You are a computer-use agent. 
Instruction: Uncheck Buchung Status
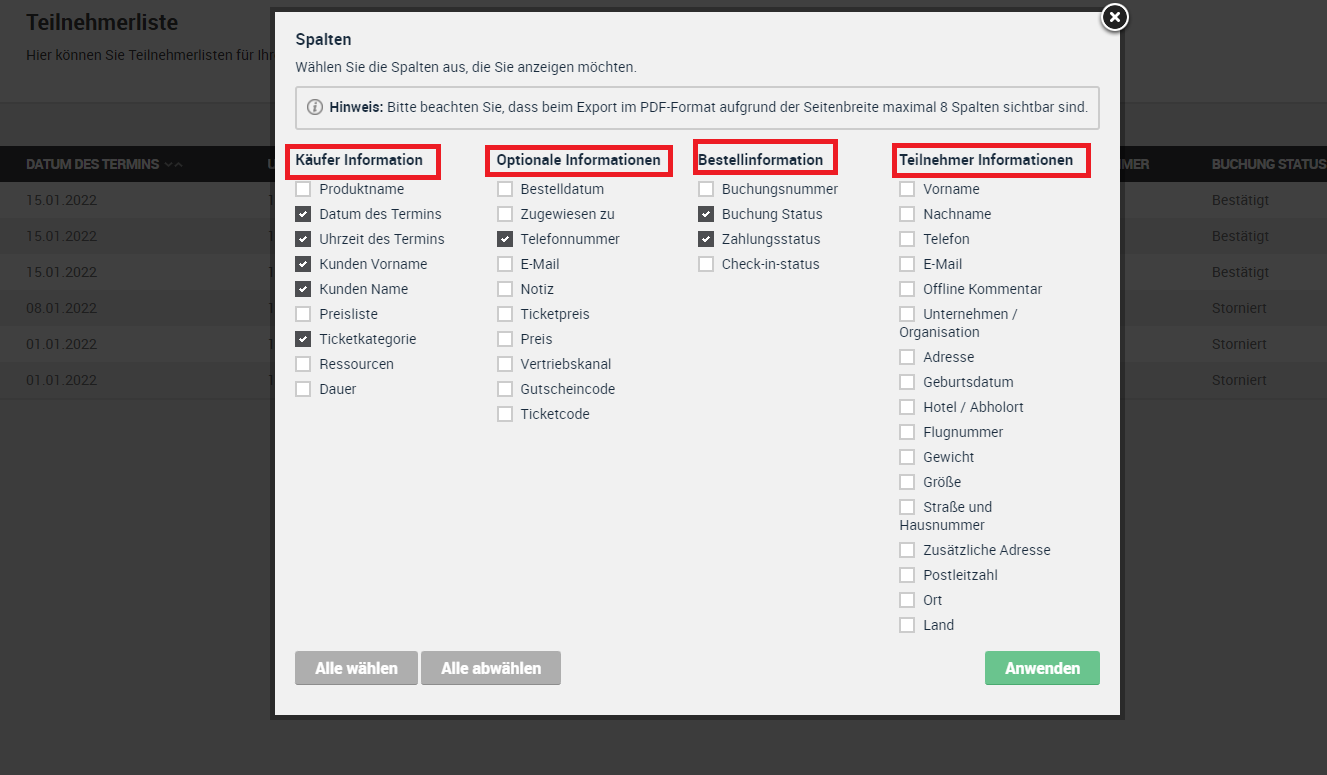click(706, 214)
